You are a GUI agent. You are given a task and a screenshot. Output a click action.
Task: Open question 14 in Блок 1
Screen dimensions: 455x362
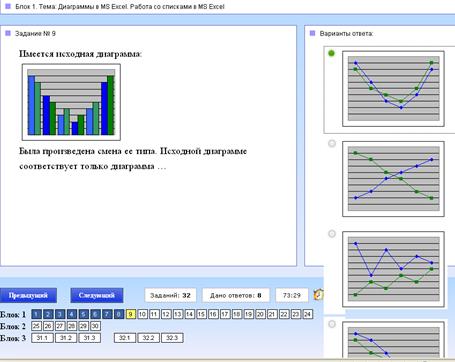(189, 314)
